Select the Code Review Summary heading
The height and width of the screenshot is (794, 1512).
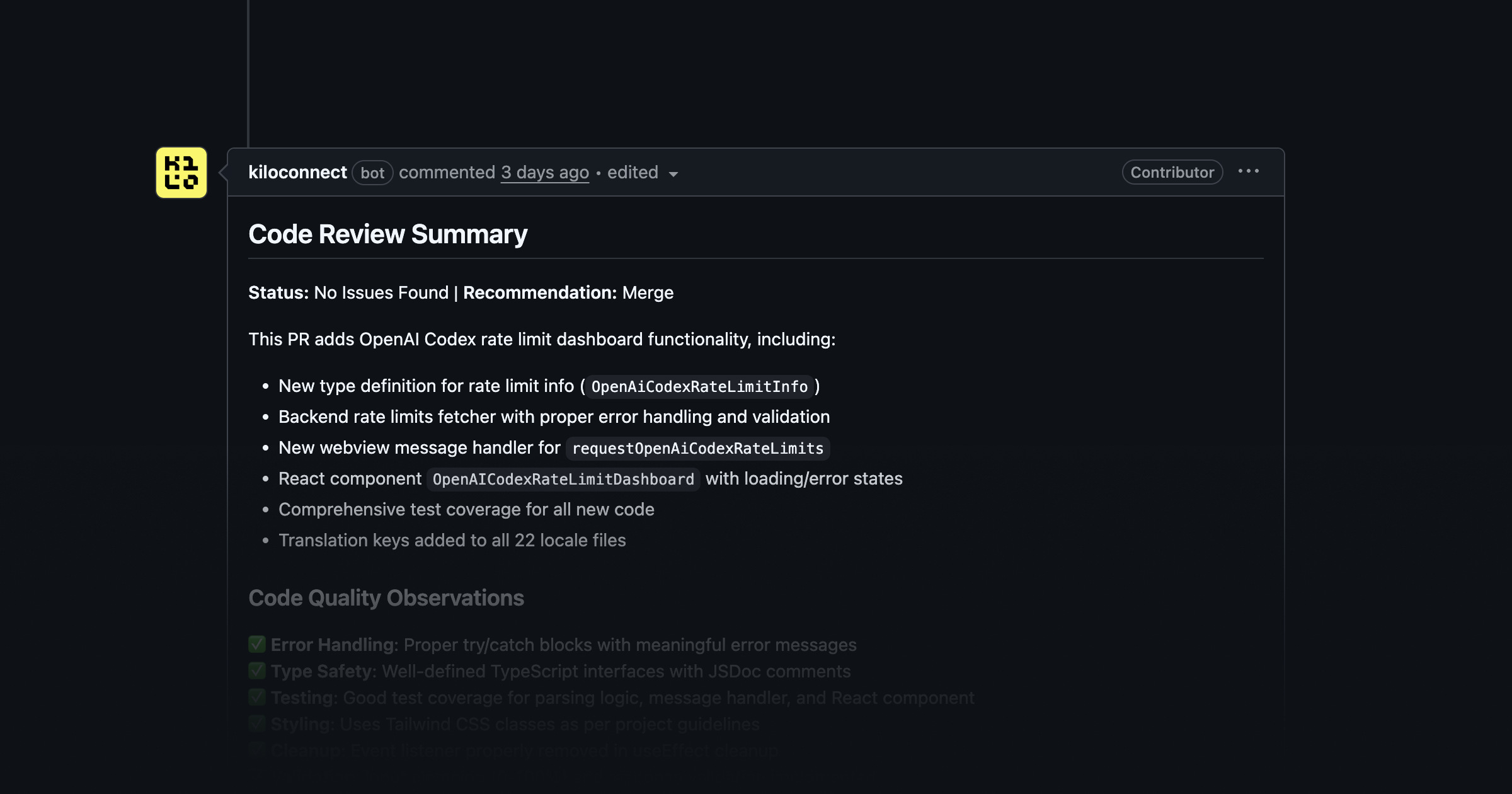coord(388,234)
